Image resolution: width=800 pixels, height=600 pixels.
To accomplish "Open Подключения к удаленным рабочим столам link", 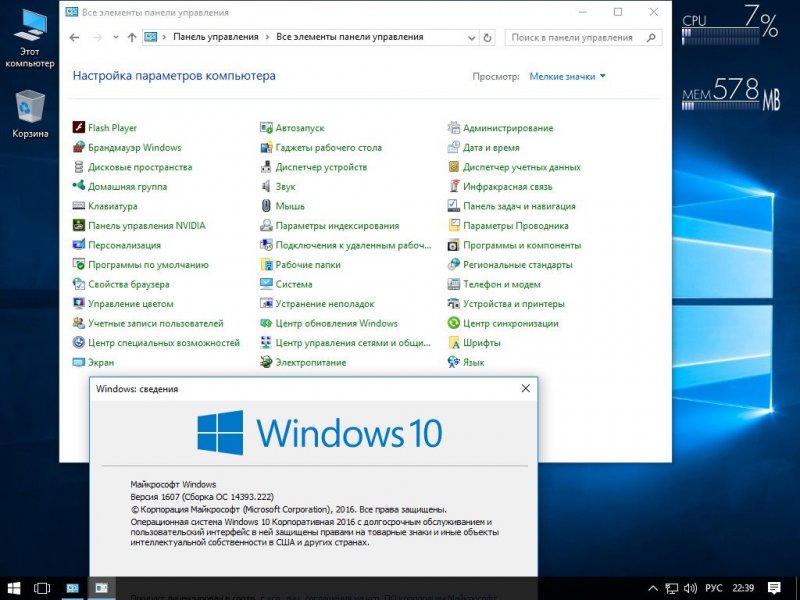I will [354, 245].
